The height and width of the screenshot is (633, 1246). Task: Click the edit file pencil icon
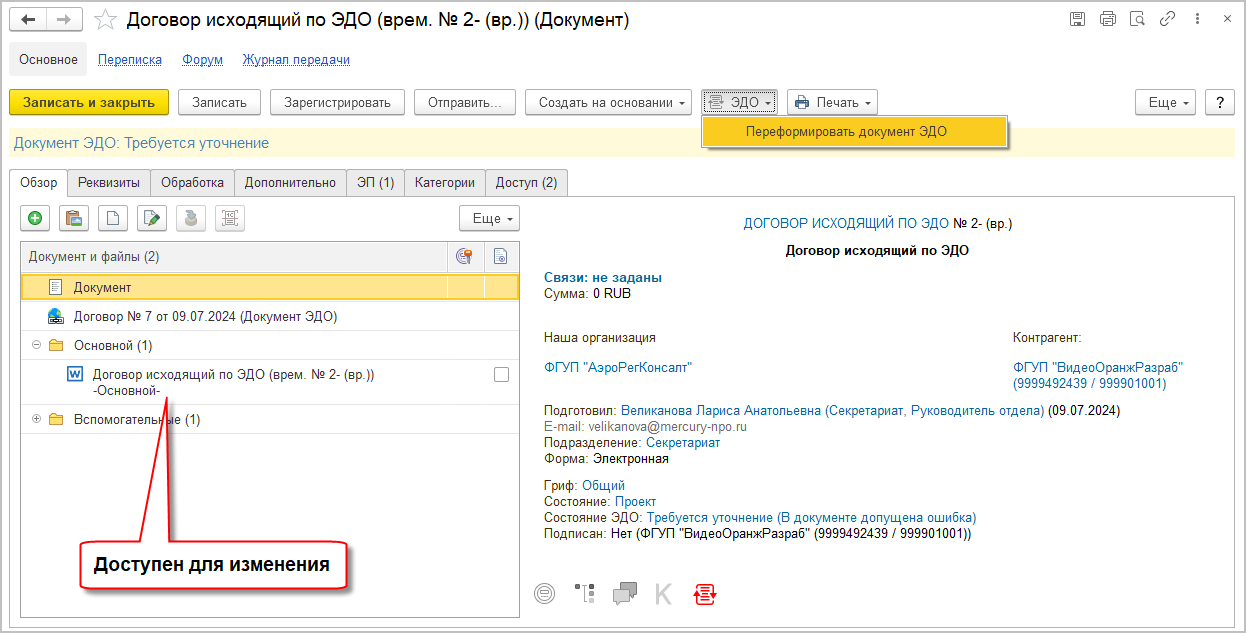[152, 218]
